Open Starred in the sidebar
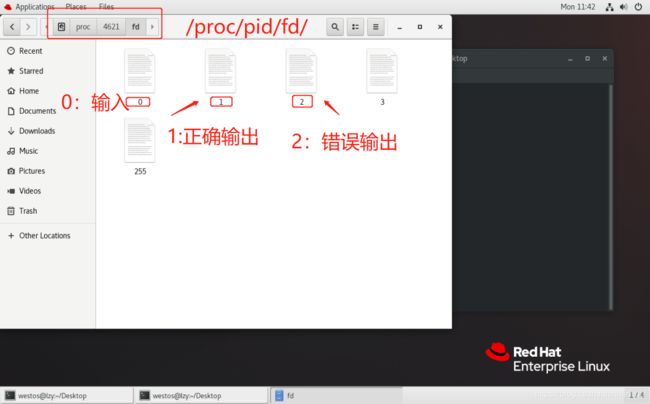This screenshot has height=404, width=650. click(48, 71)
